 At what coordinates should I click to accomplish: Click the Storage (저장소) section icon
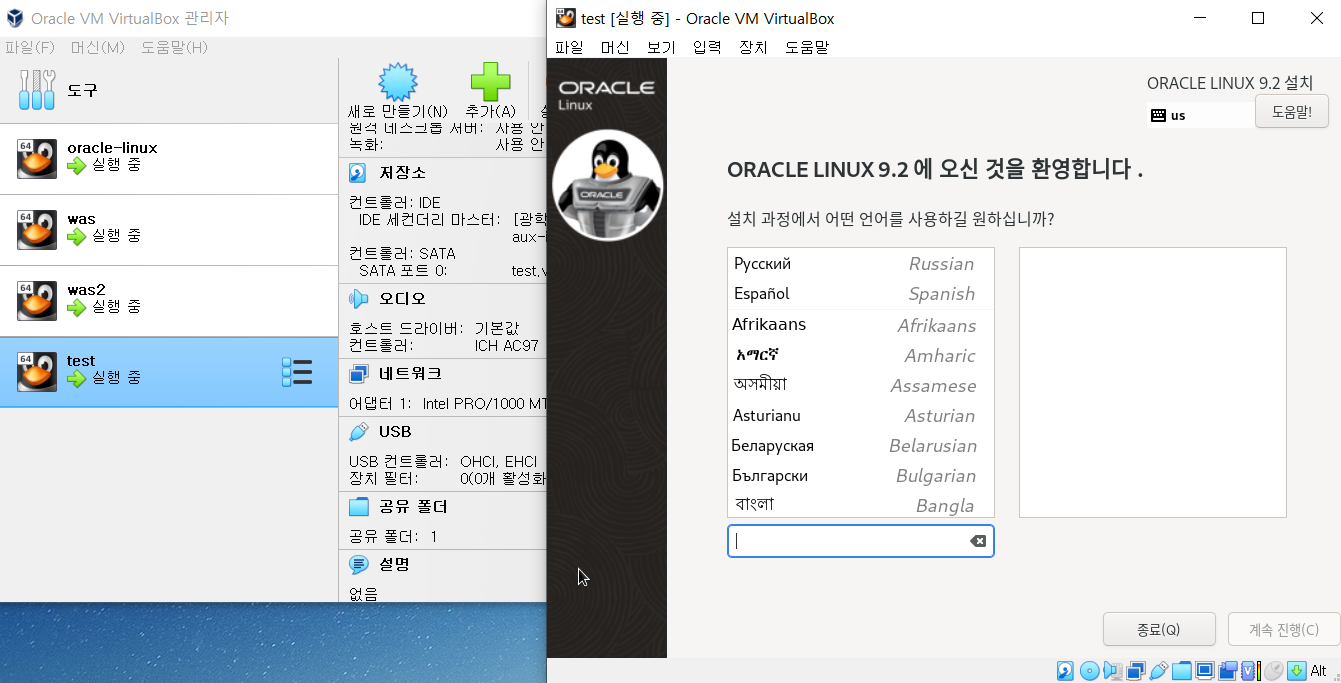click(357, 173)
